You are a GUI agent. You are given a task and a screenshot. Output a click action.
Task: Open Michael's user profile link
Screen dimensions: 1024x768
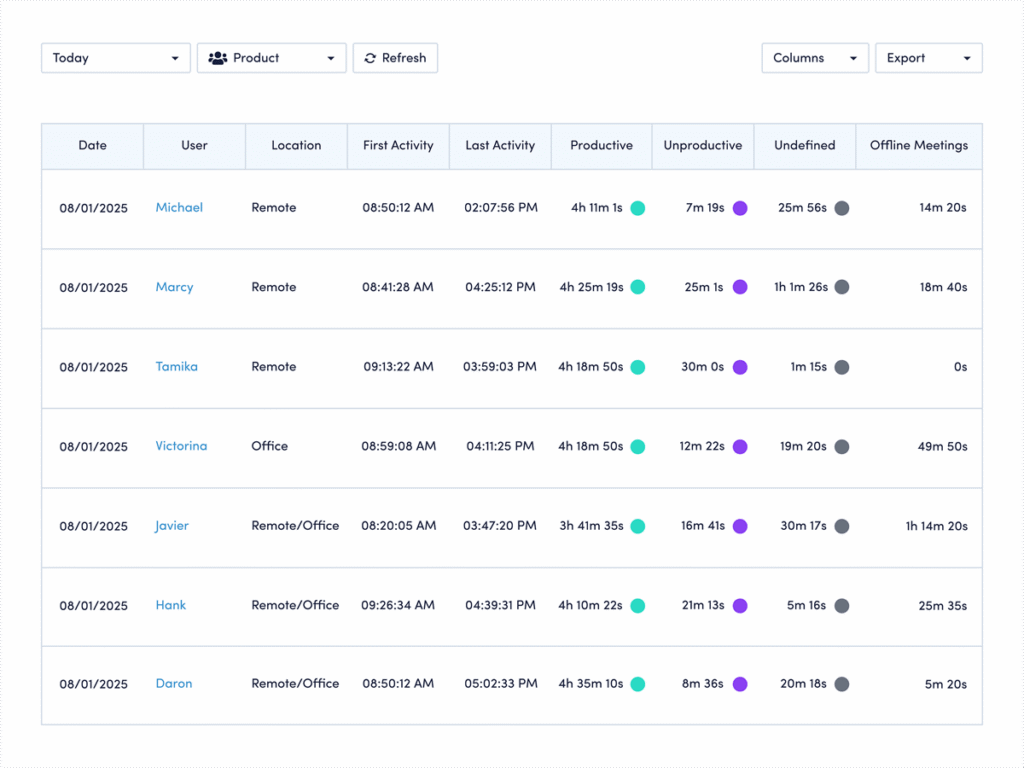click(x=179, y=208)
